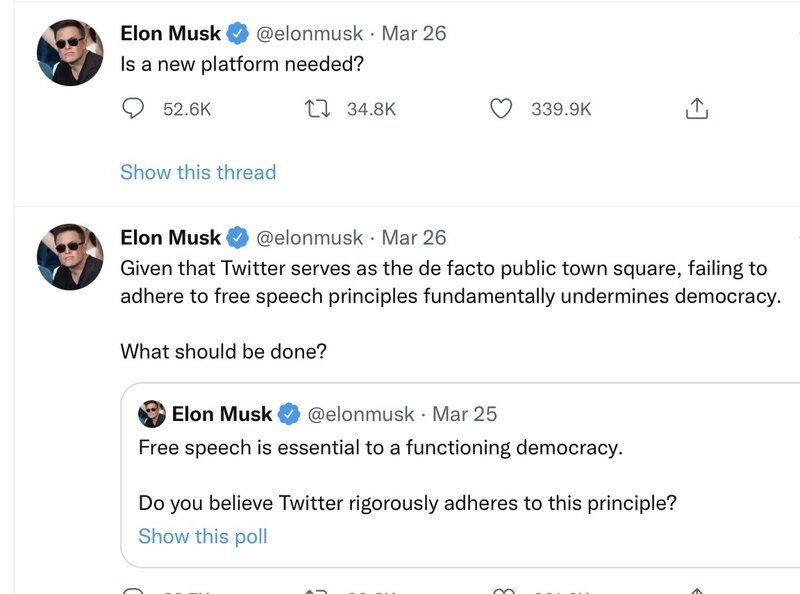Click the verified badge on the second tweet
Screen dimensions: 800x594
pos(237,238)
